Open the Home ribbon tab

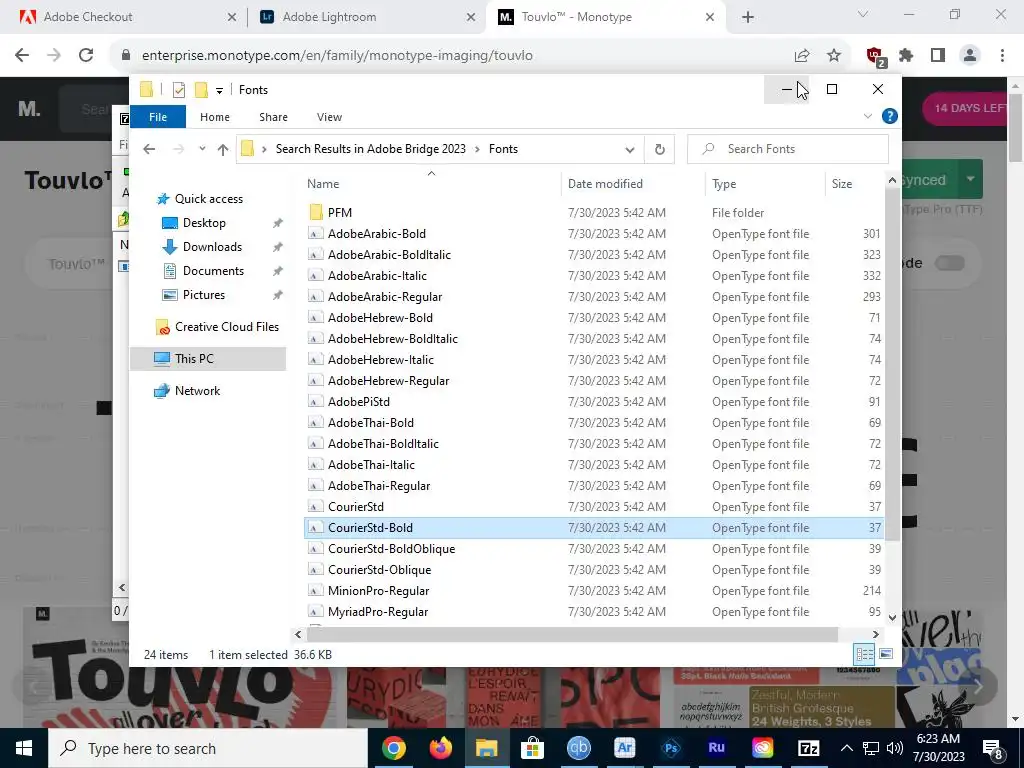pos(215,117)
